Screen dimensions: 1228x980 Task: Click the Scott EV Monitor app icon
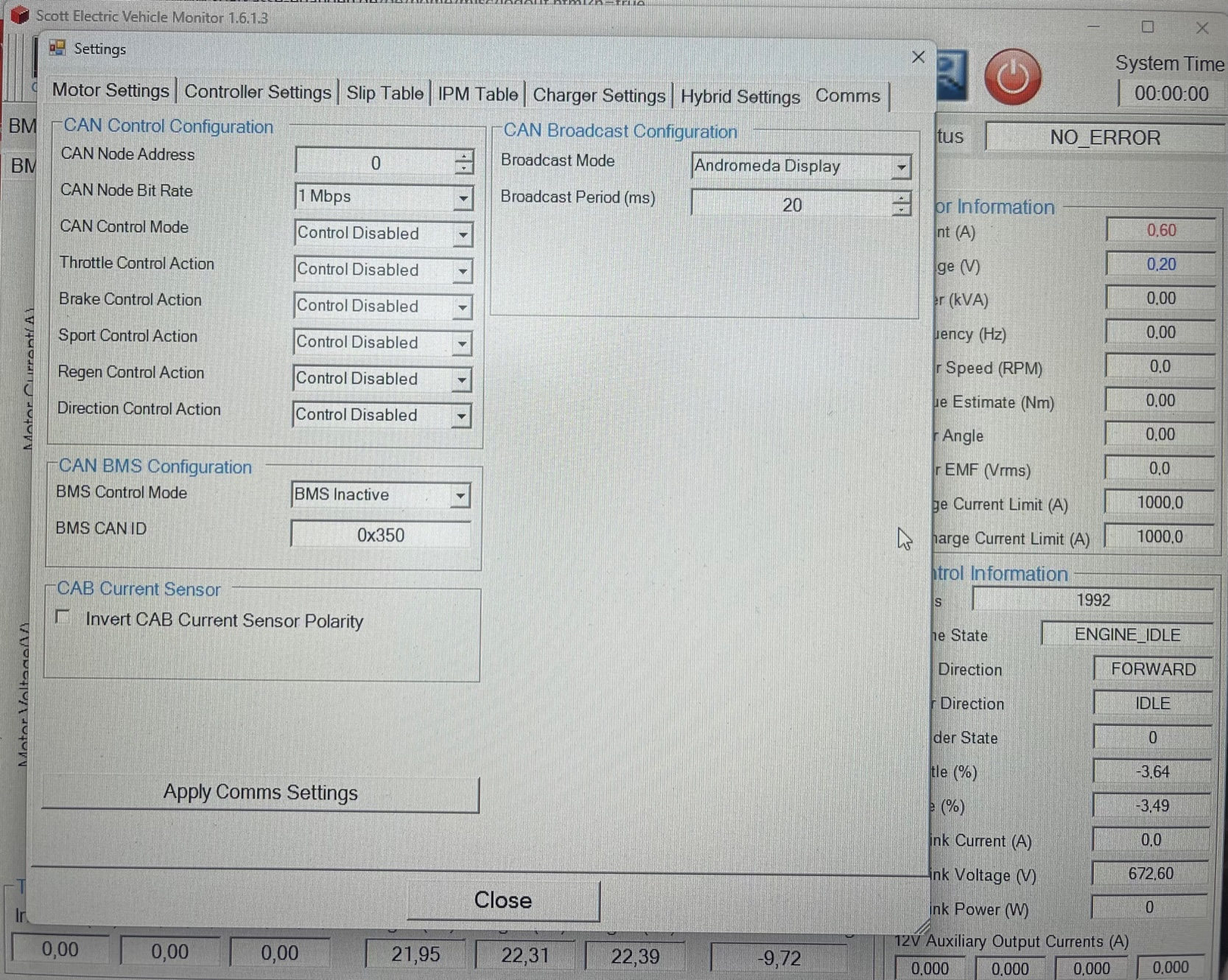[19, 15]
